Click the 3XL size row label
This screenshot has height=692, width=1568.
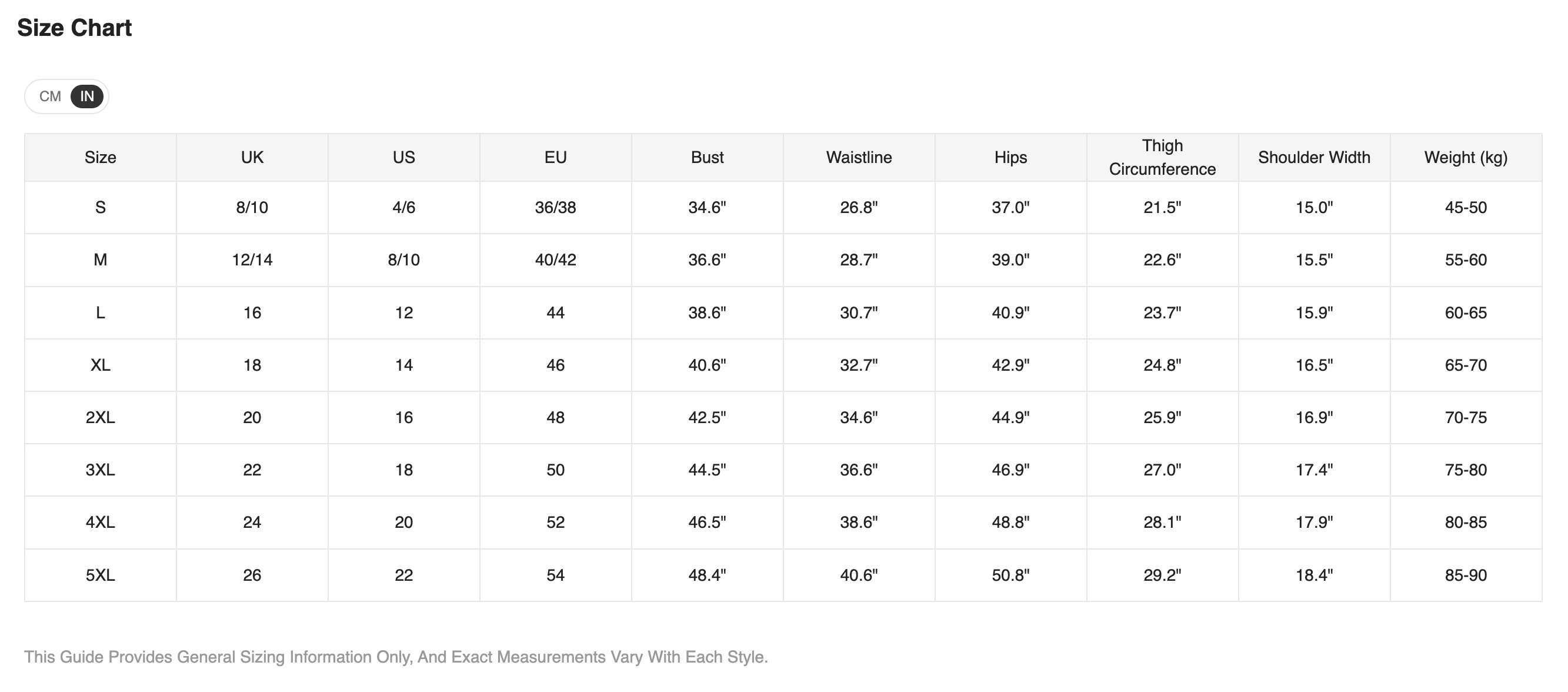101,470
